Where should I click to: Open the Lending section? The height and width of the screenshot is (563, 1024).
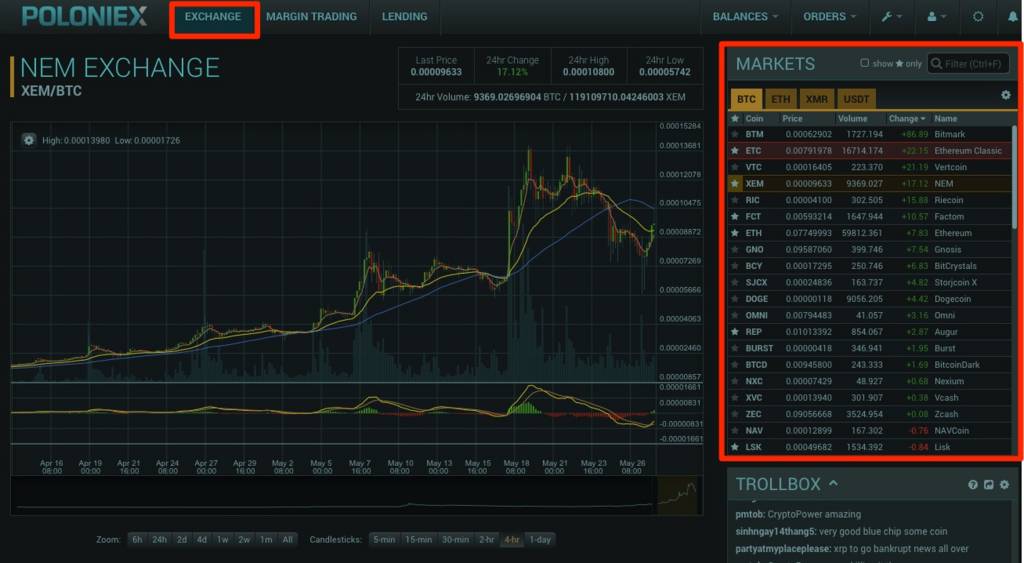click(x=404, y=16)
